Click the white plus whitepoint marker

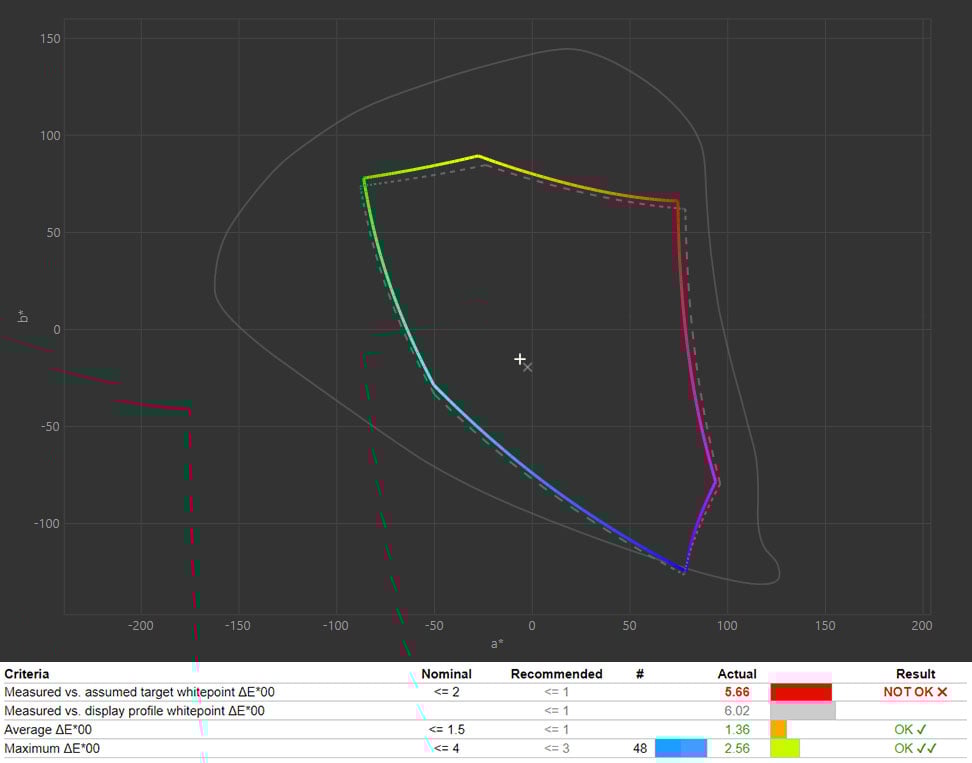coord(520,359)
